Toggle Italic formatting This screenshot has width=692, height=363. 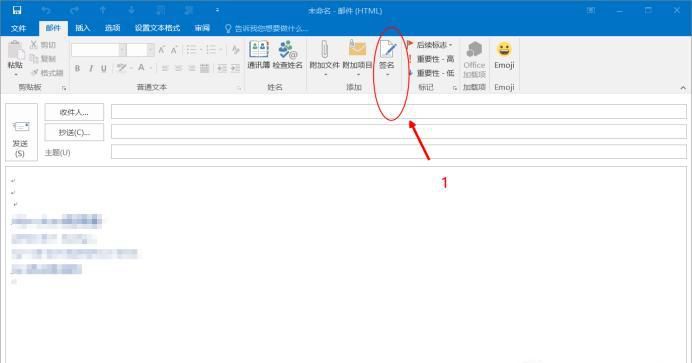click(91, 68)
